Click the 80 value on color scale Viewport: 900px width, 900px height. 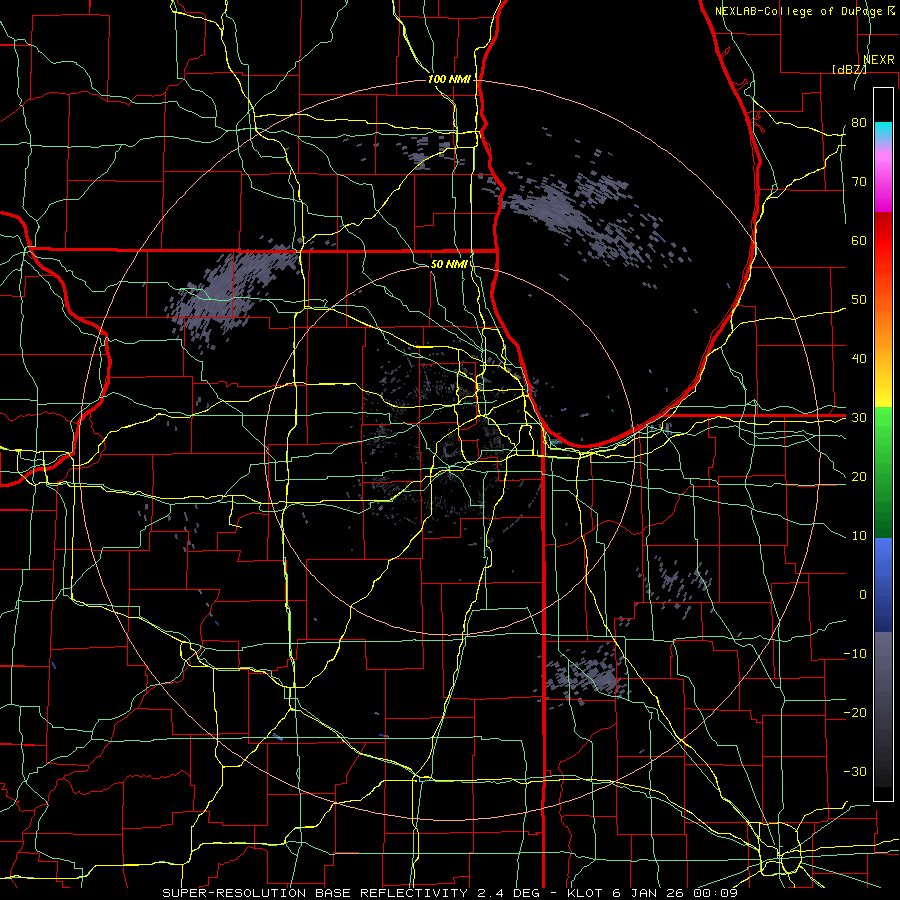point(859,123)
